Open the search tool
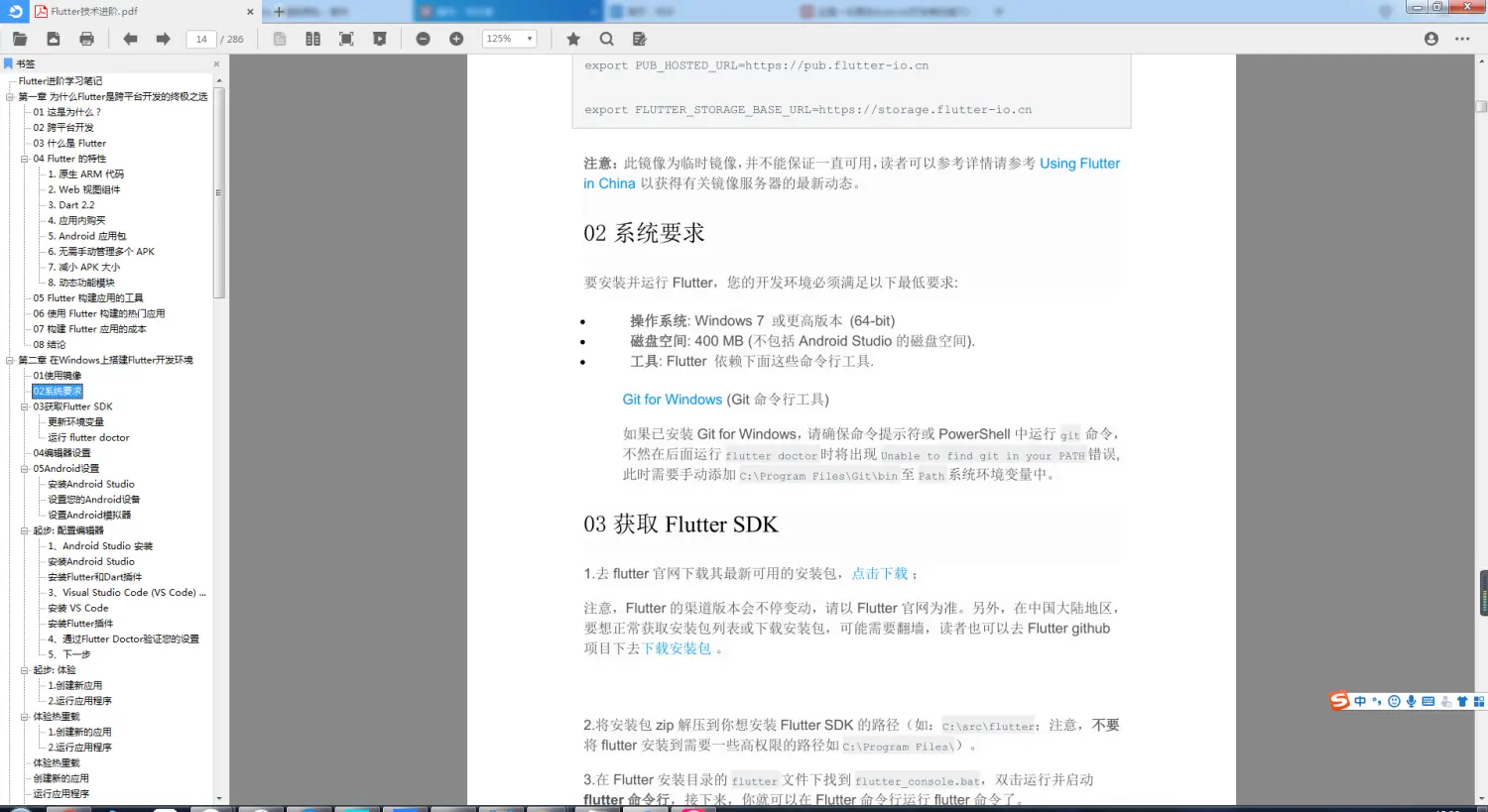 (x=607, y=39)
